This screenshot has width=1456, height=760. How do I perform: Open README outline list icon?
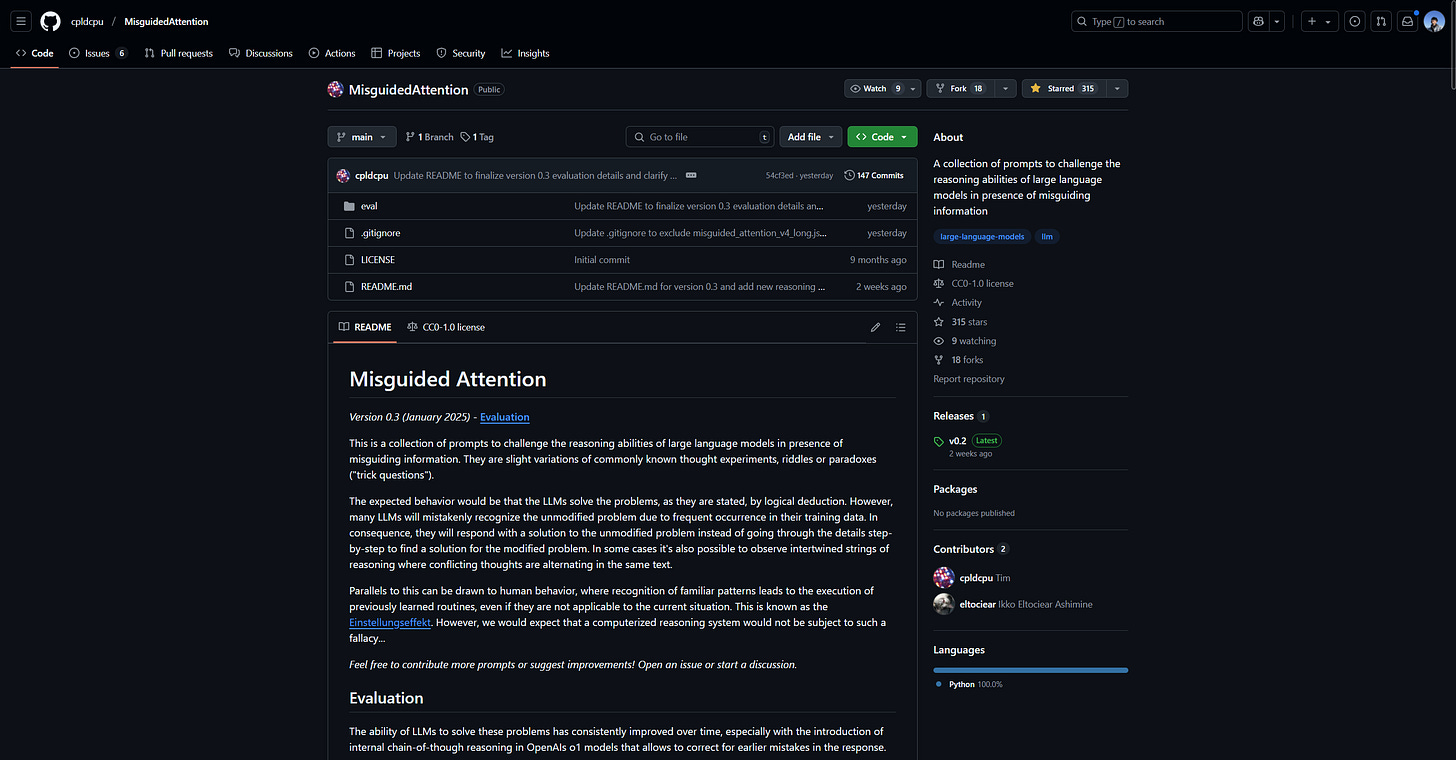pos(901,327)
